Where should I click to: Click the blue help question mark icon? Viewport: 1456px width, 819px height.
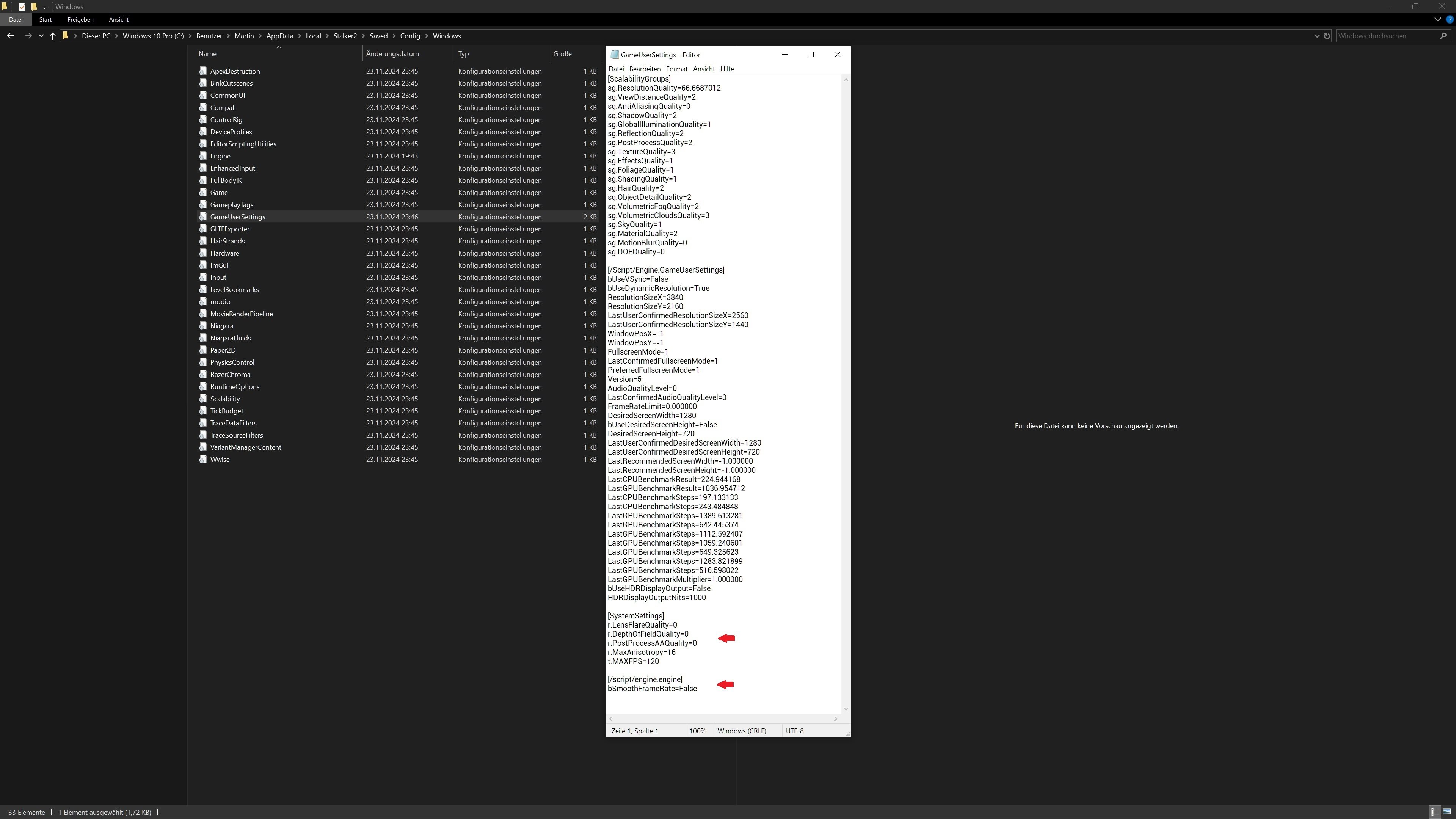click(x=1450, y=19)
